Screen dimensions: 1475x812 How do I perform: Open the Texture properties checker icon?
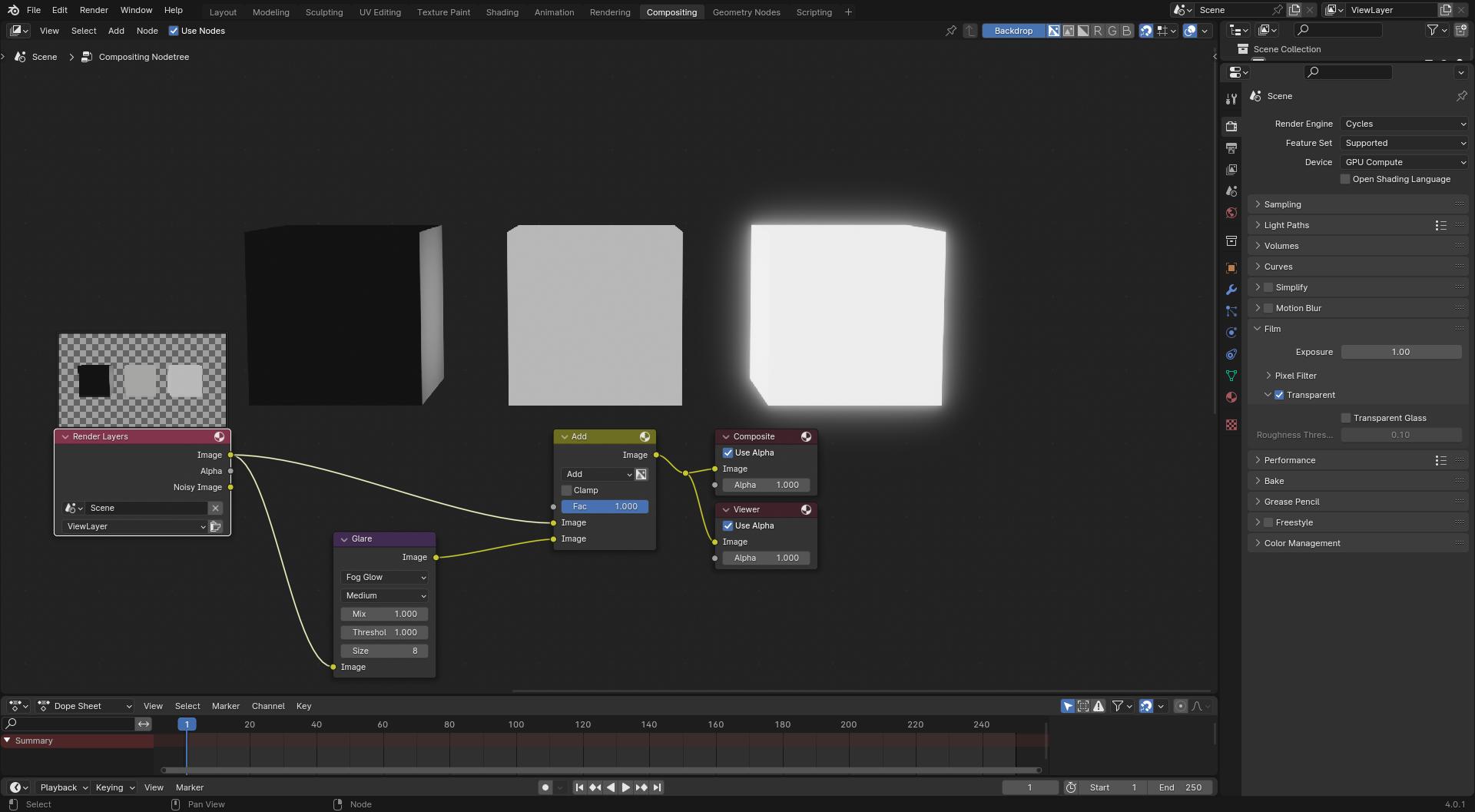(1231, 425)
